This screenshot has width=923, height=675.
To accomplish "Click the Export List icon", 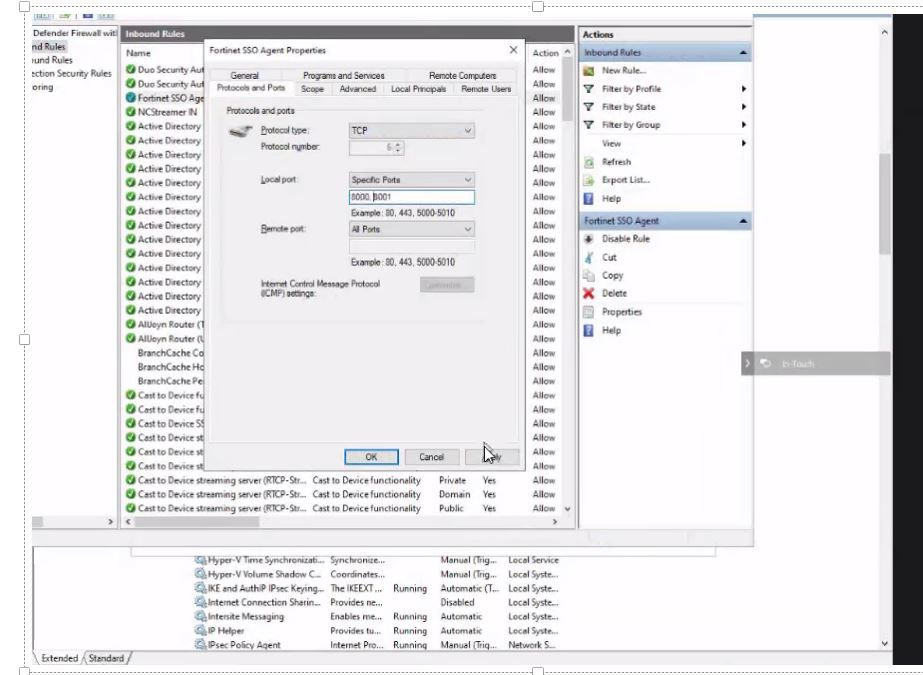I will (x=588, y=180).
